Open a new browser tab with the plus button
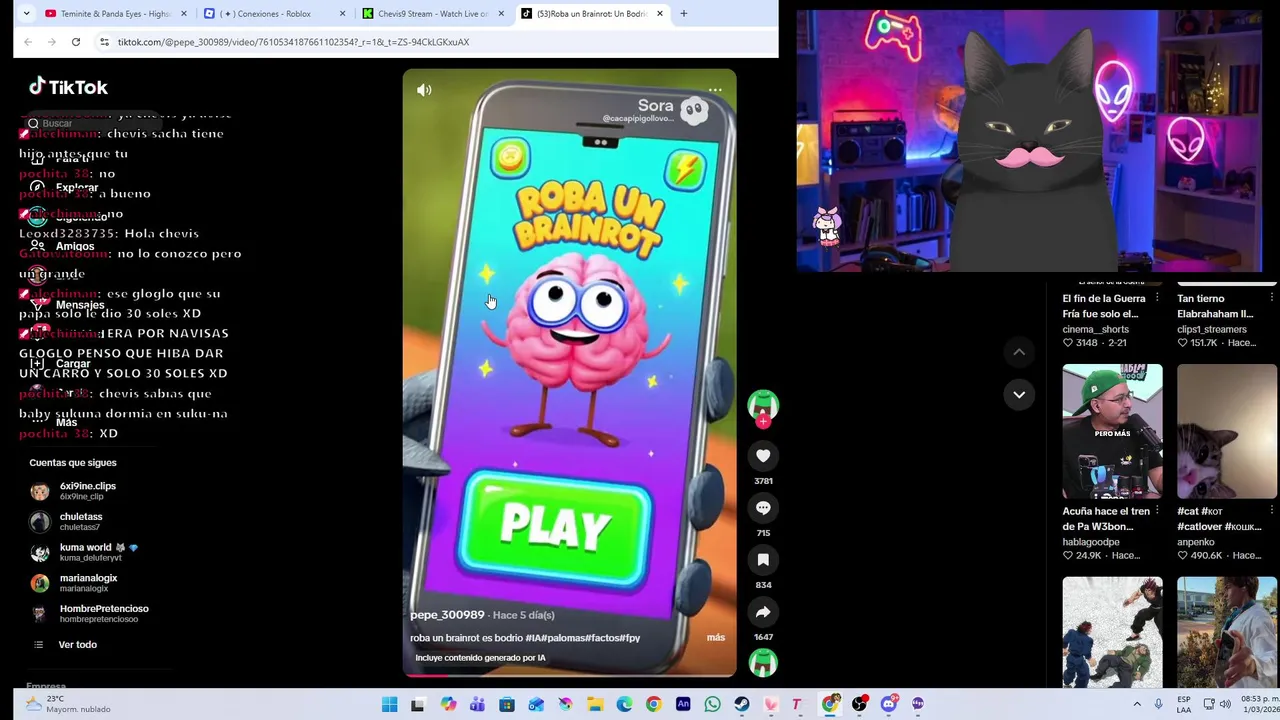 point(684,14)
